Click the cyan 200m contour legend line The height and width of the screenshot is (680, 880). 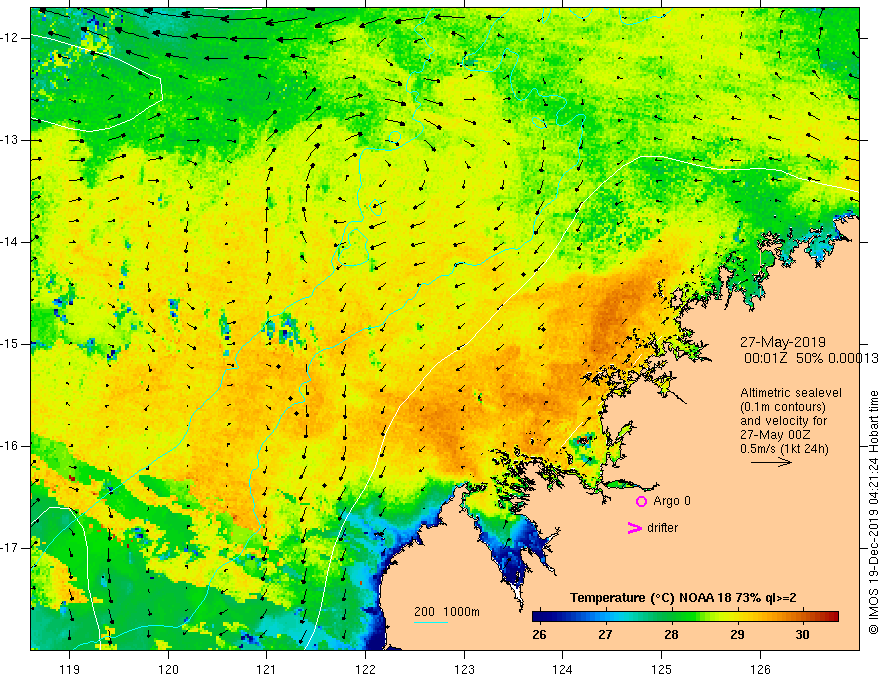click(430, 622)
